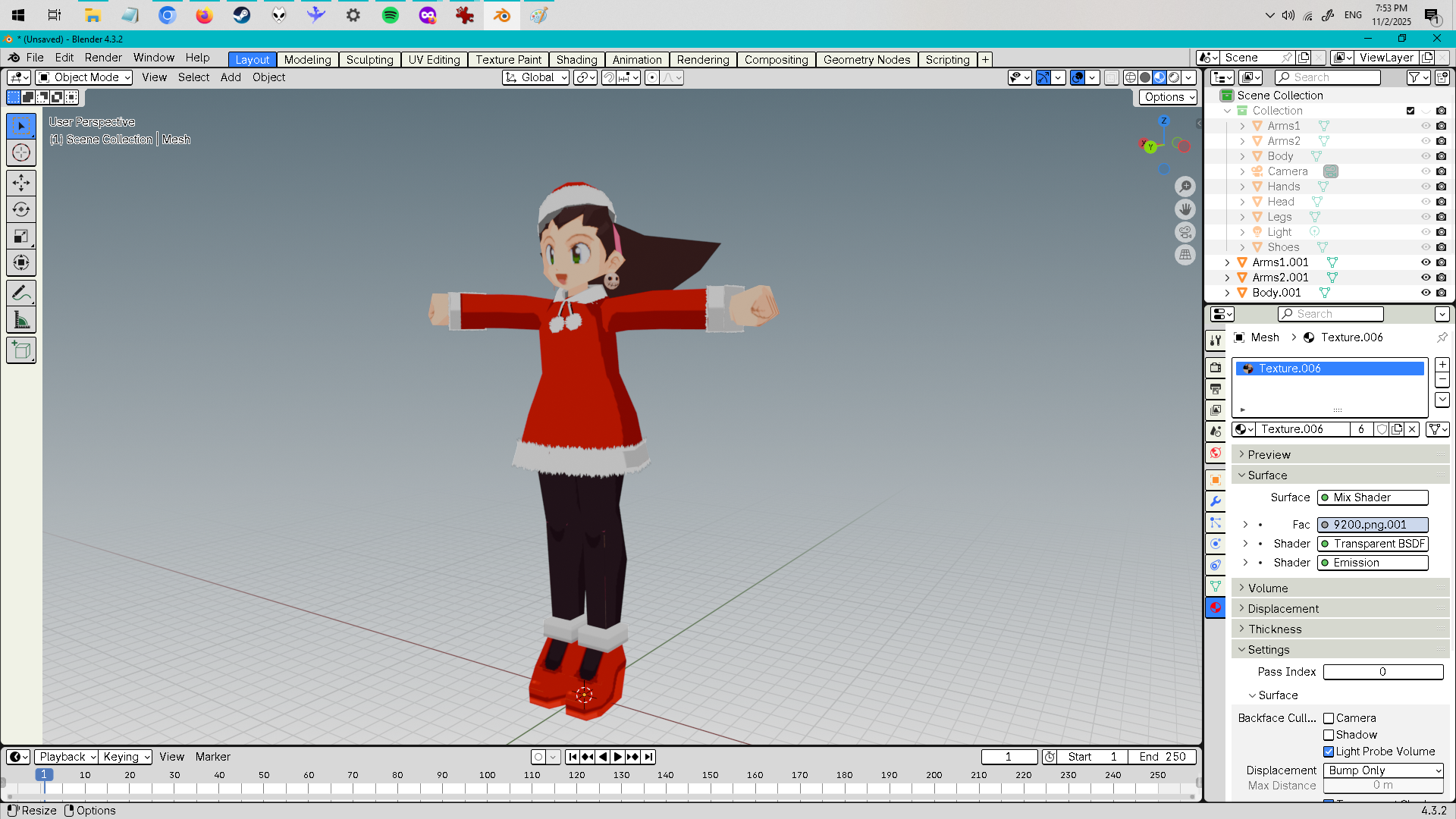Pick the Measure tool
Image resolution: width=1456 pixels, height=819 pixels.
point(21,321)
